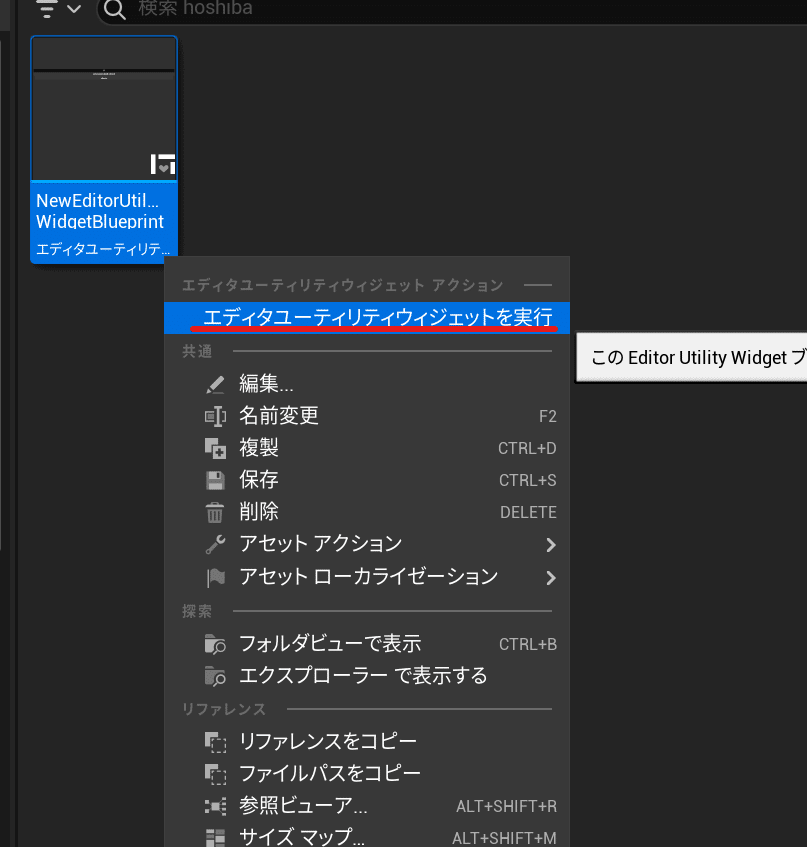Click the folder-search フォルダビューで表示 icon
Image resolution: width=807 pixels, height=847 pixels.
click(213, 644)
